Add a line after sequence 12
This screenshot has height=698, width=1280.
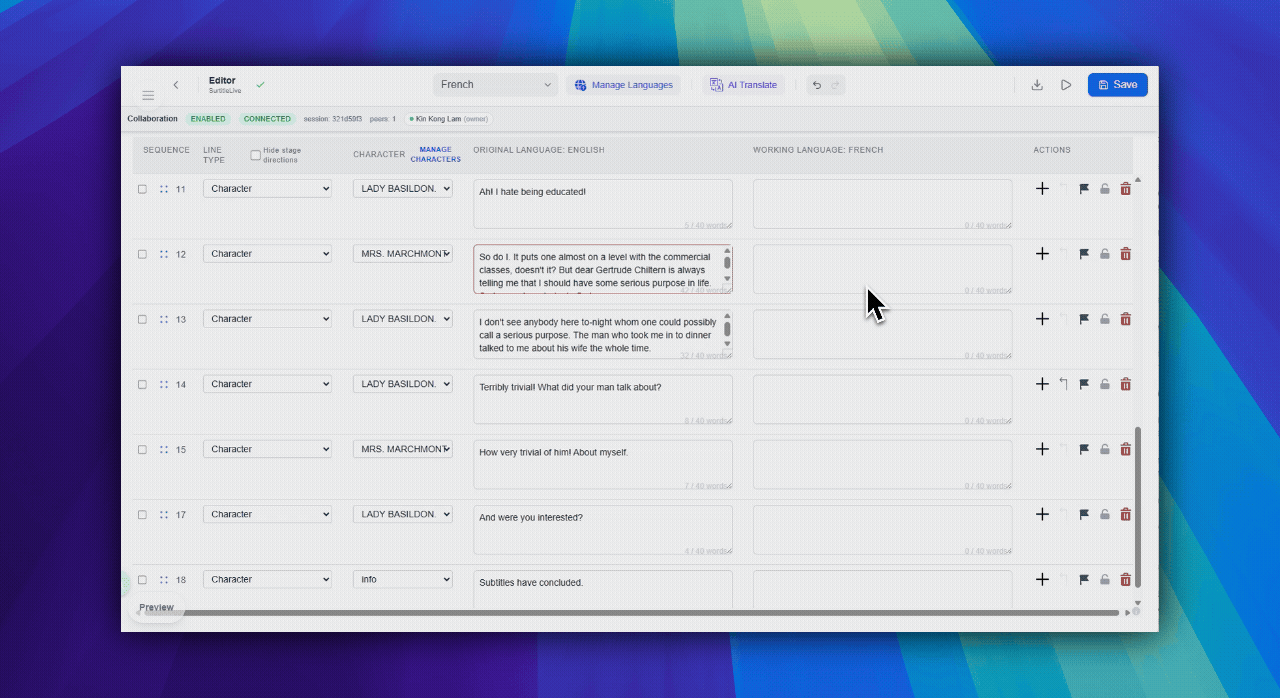pos(1042,253)
